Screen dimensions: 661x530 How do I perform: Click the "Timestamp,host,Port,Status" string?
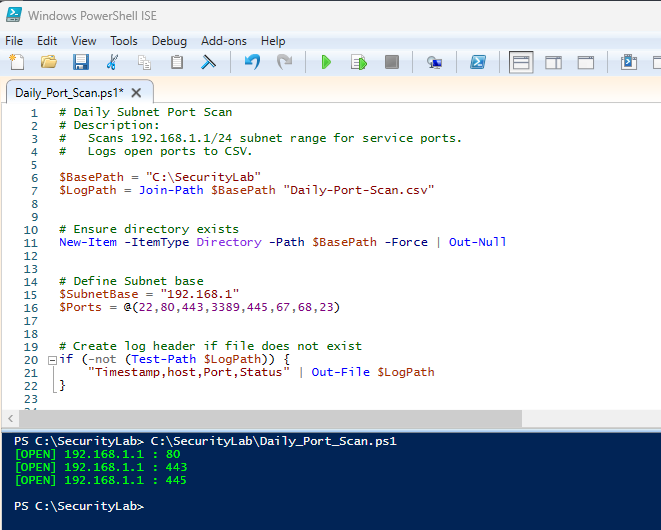pos(189,372)
